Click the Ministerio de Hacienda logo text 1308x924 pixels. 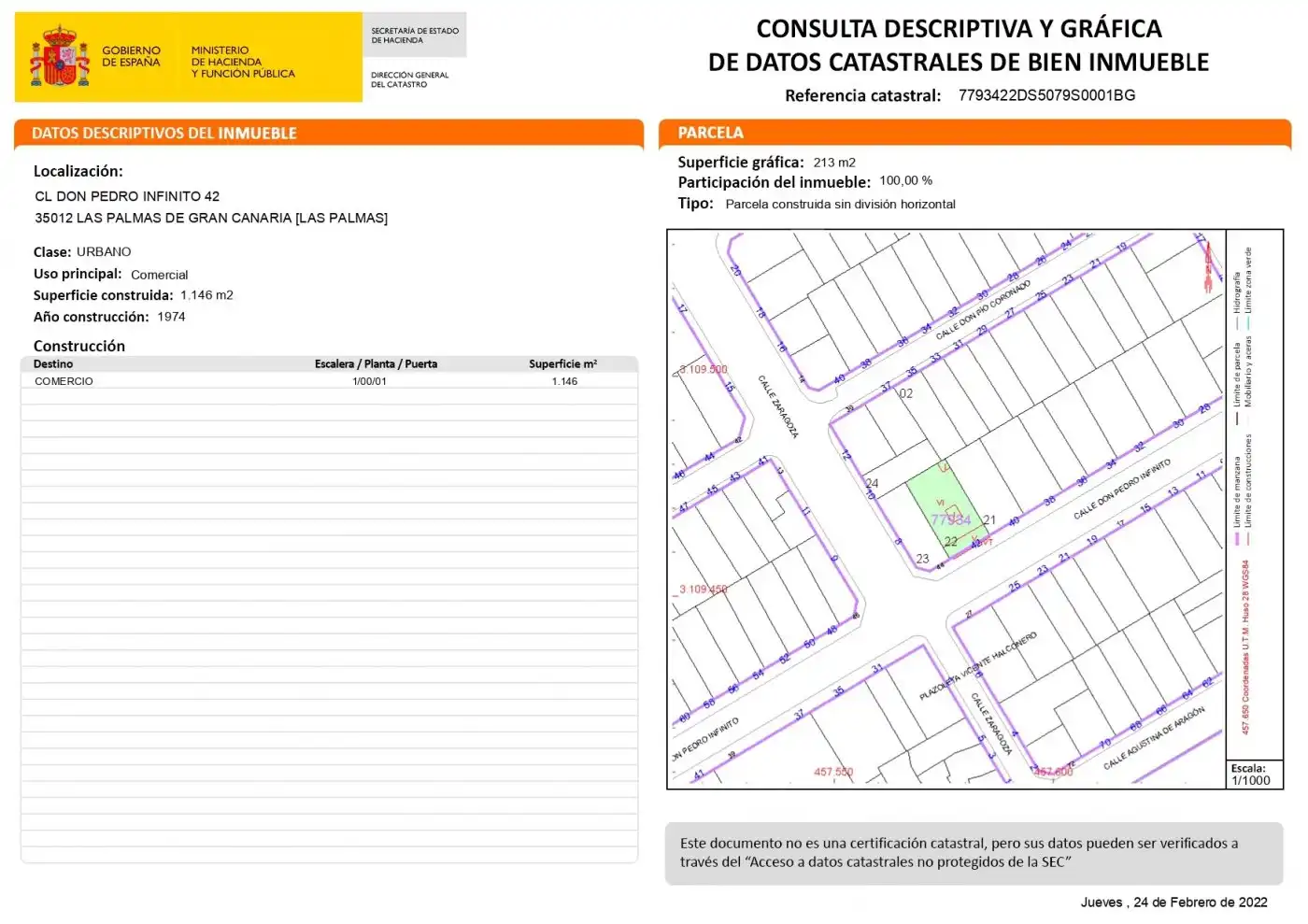[x=243, y=62]
